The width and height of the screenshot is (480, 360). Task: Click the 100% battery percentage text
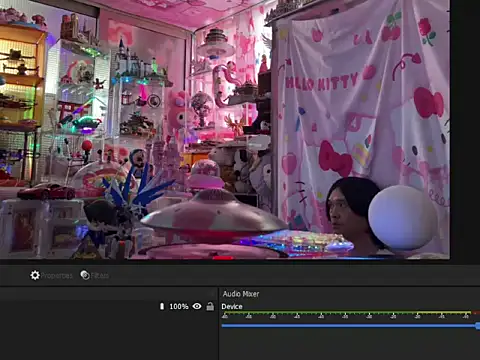click(x=179, y=306)
